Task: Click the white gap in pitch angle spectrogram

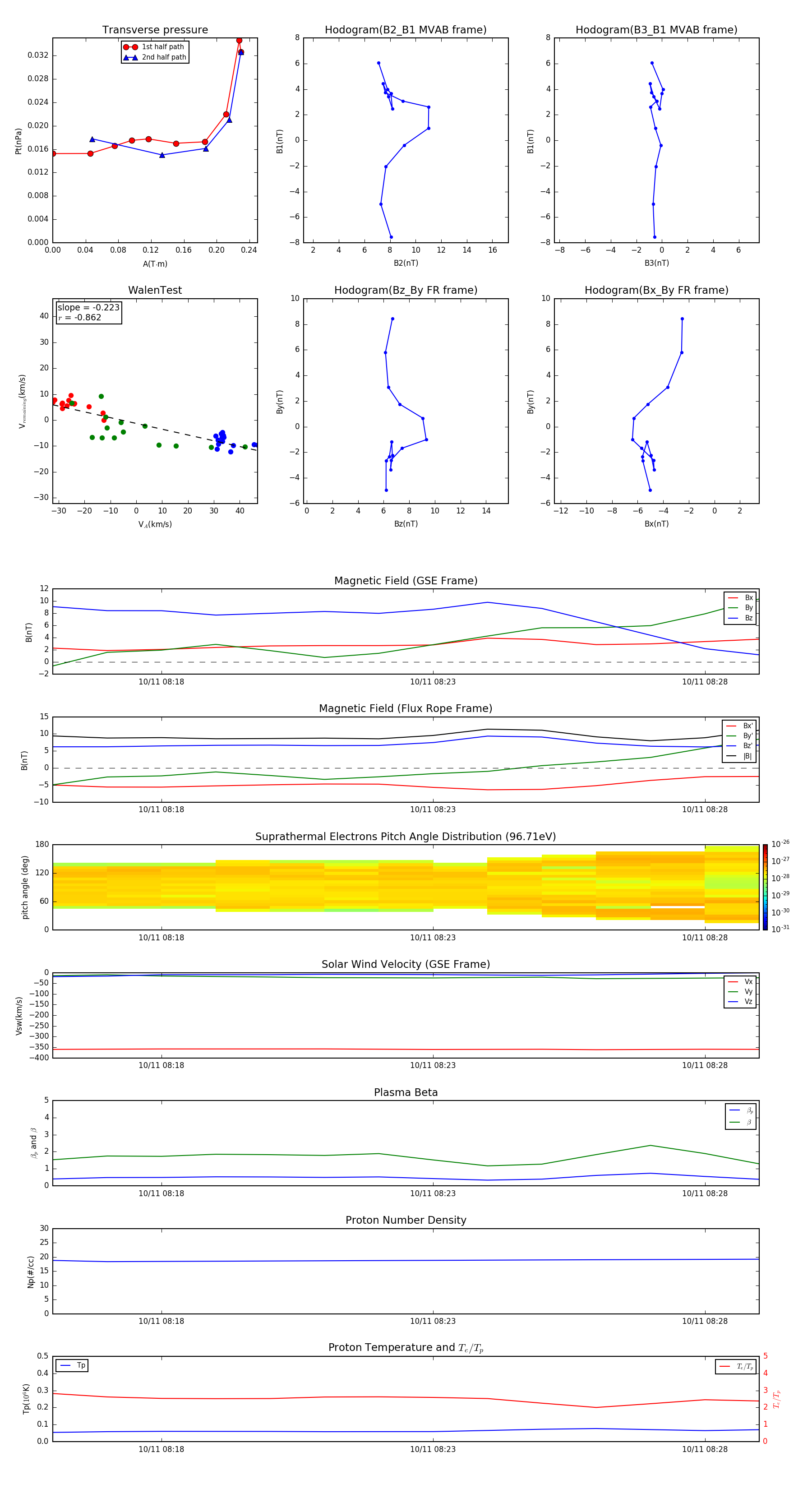Action: [677, 907]
